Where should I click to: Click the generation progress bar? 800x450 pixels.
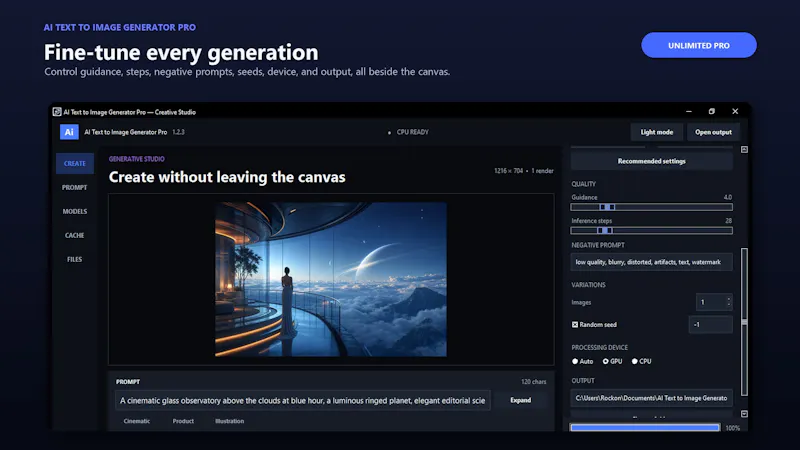(645, 428)
